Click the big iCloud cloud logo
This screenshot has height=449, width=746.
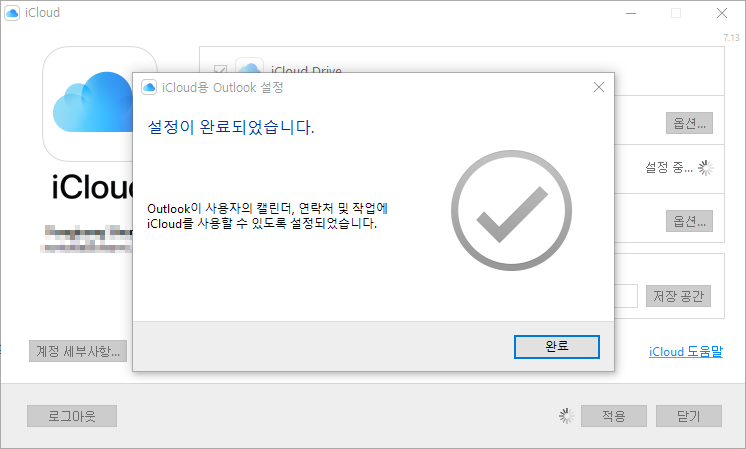tap(93, 102)
